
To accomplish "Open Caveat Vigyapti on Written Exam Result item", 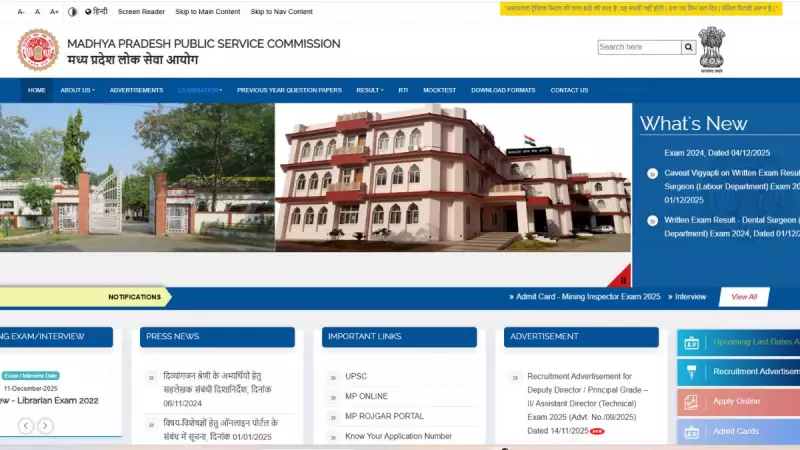I will (x=732, y=186).
